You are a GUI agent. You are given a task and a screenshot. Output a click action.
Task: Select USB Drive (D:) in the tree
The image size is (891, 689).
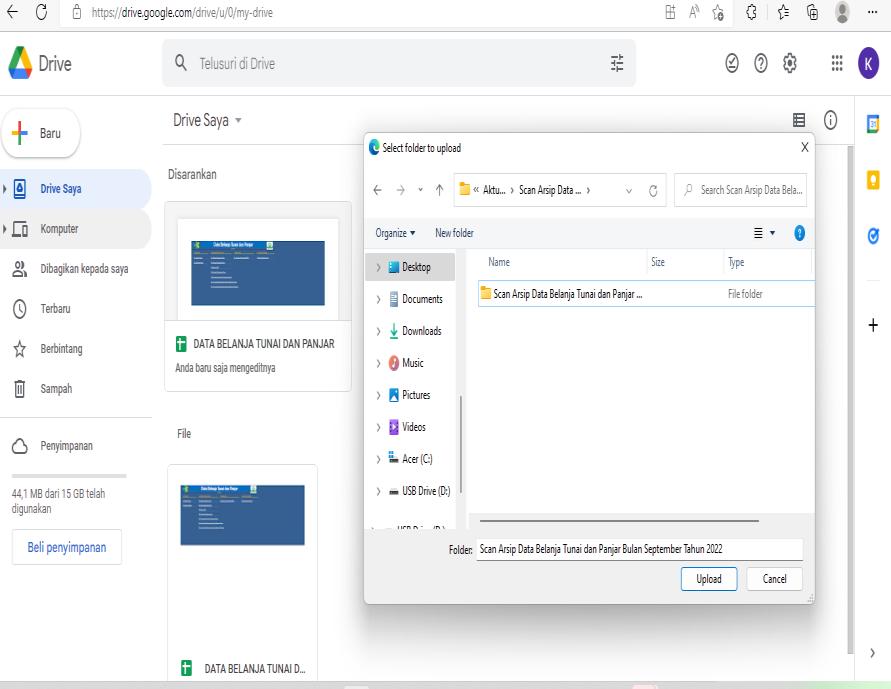[426, 491]
